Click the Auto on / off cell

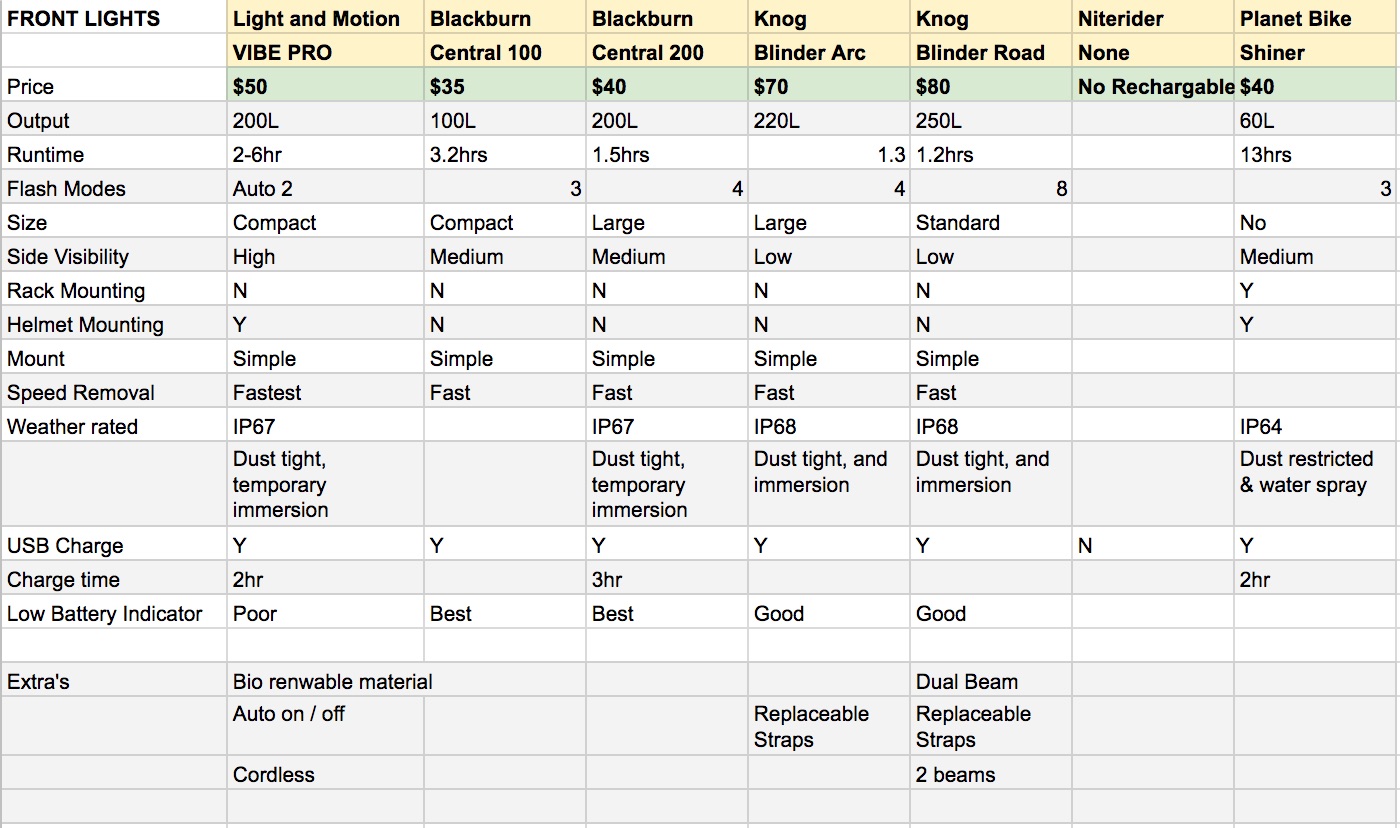coord(326,726)
